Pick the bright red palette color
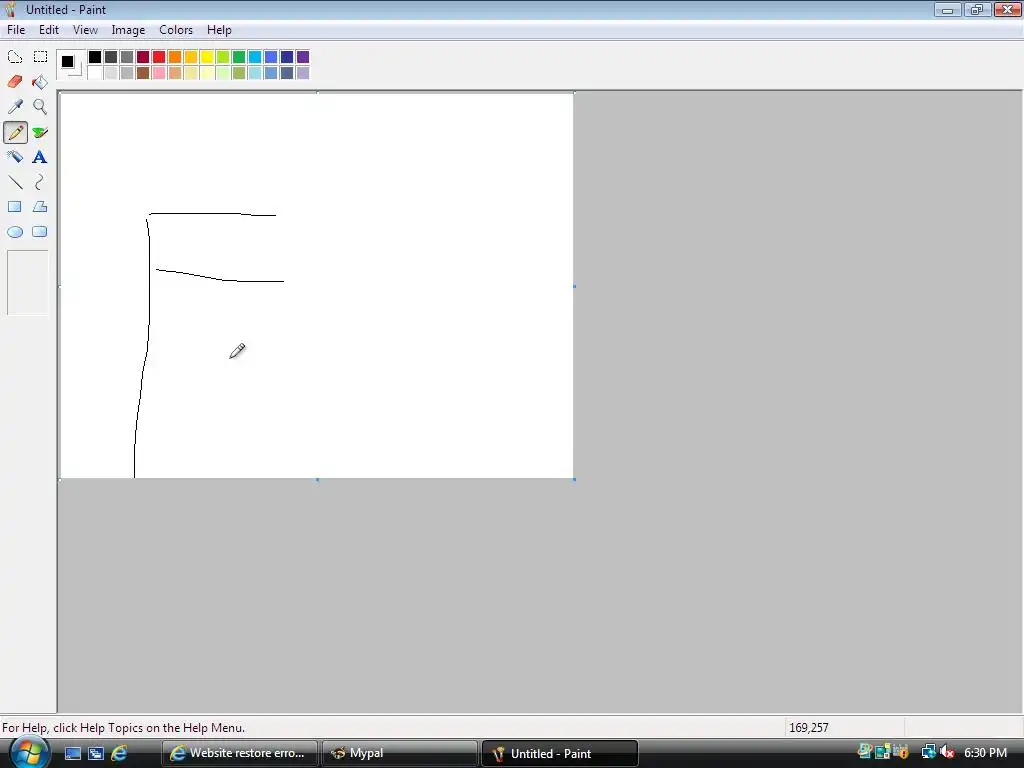Image resolution: width=1024 pixels, height=768 pixels. click(159, 57)
